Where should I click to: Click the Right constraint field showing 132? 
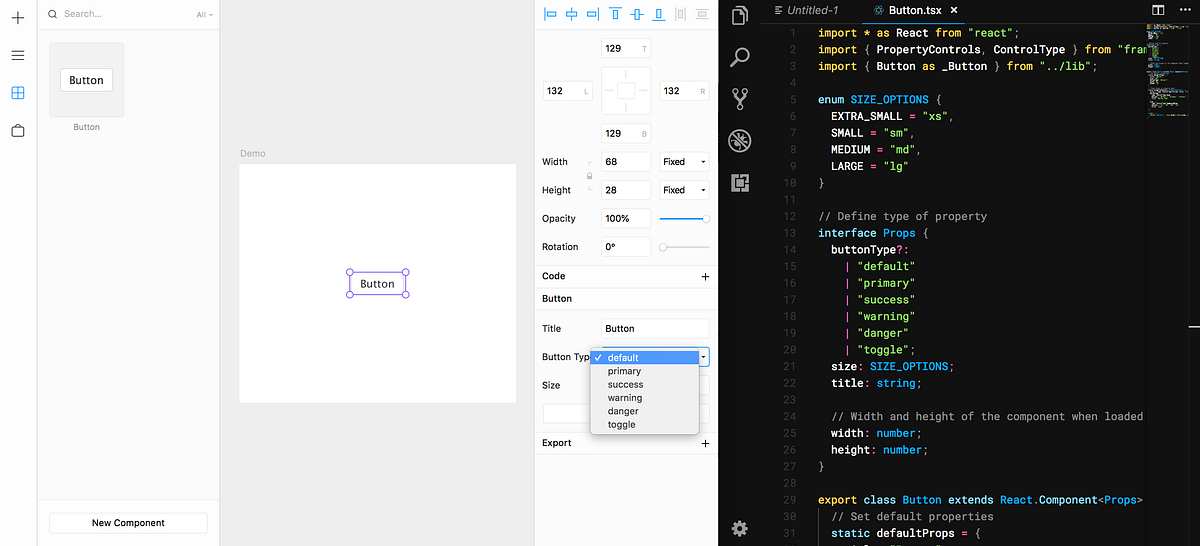point(685,91)
